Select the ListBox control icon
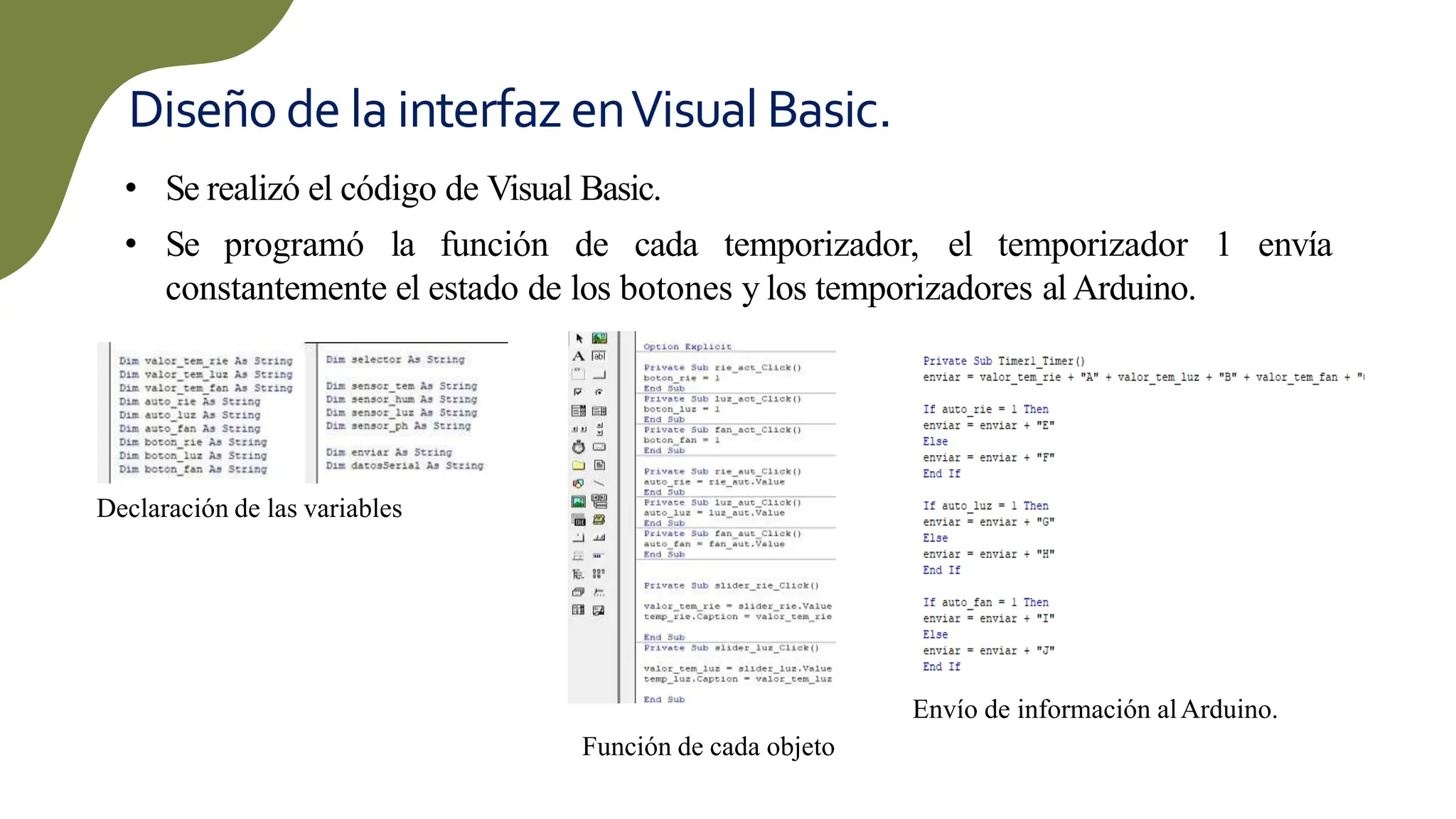Image resolution: width=1456 pixels, height=819 pixels. click(x=599, y=411)
